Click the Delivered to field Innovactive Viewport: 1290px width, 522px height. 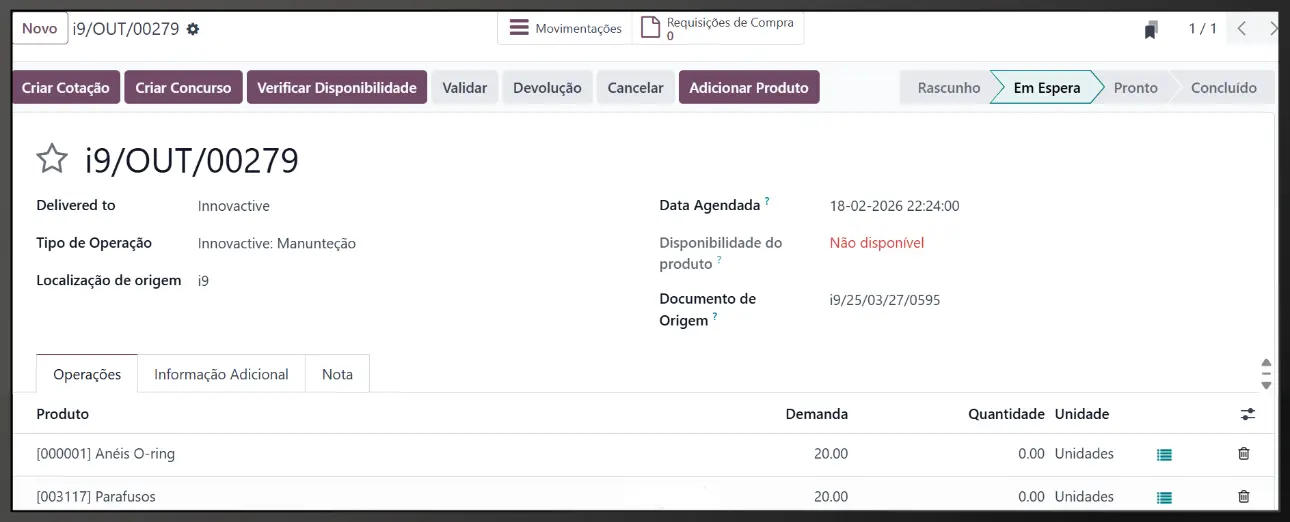pyautogui.click(x=234, y=206)
